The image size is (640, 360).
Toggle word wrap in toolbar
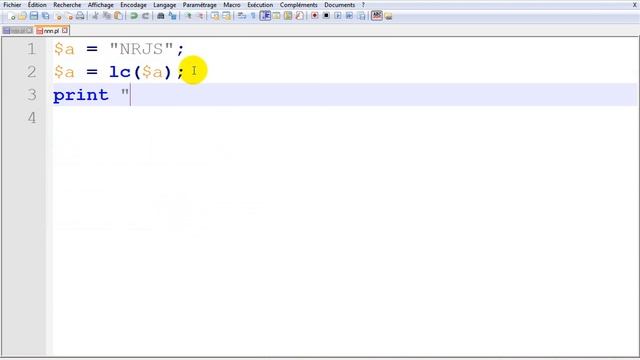click(242, 16)
